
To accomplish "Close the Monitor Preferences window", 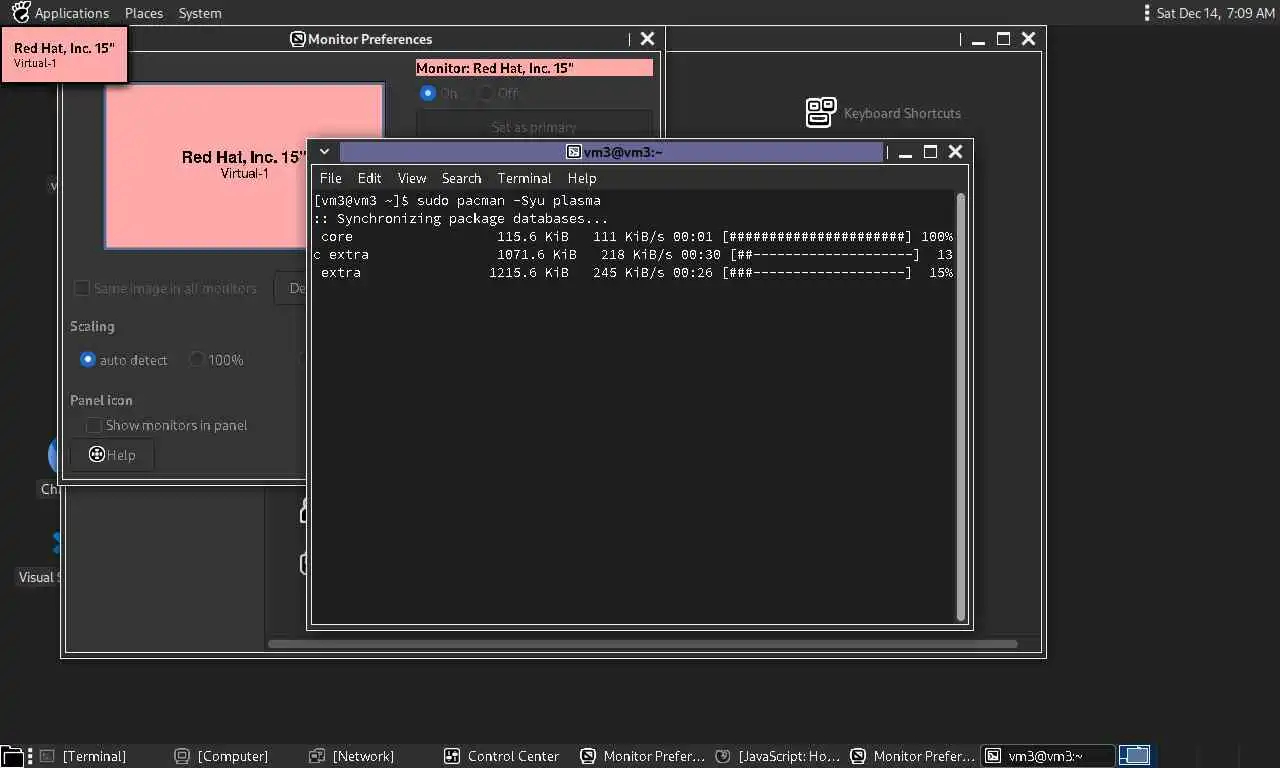I will (648, 39).
